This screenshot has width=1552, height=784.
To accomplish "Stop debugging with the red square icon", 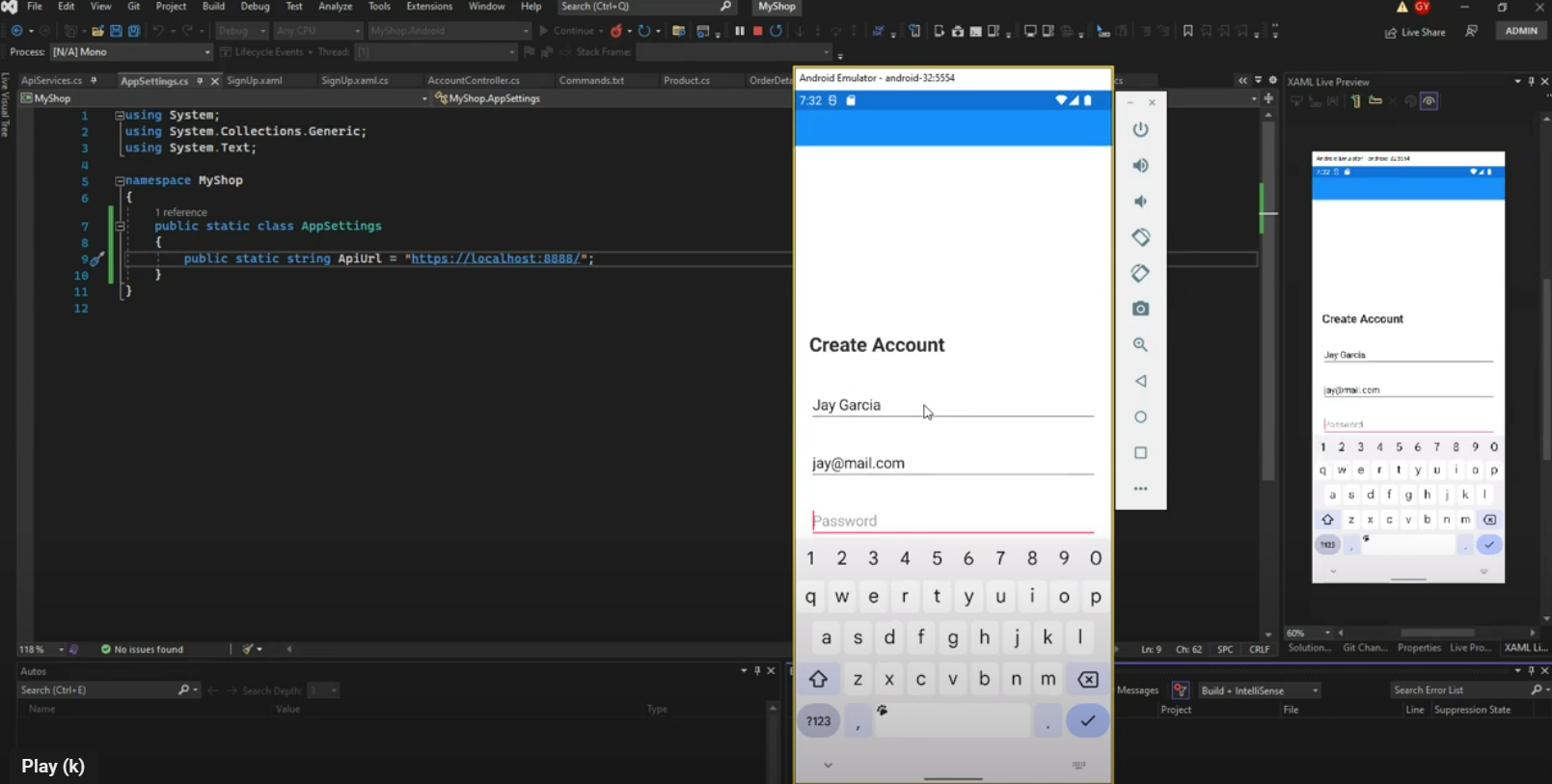I will pyautogui.click(x=758, y=31).
